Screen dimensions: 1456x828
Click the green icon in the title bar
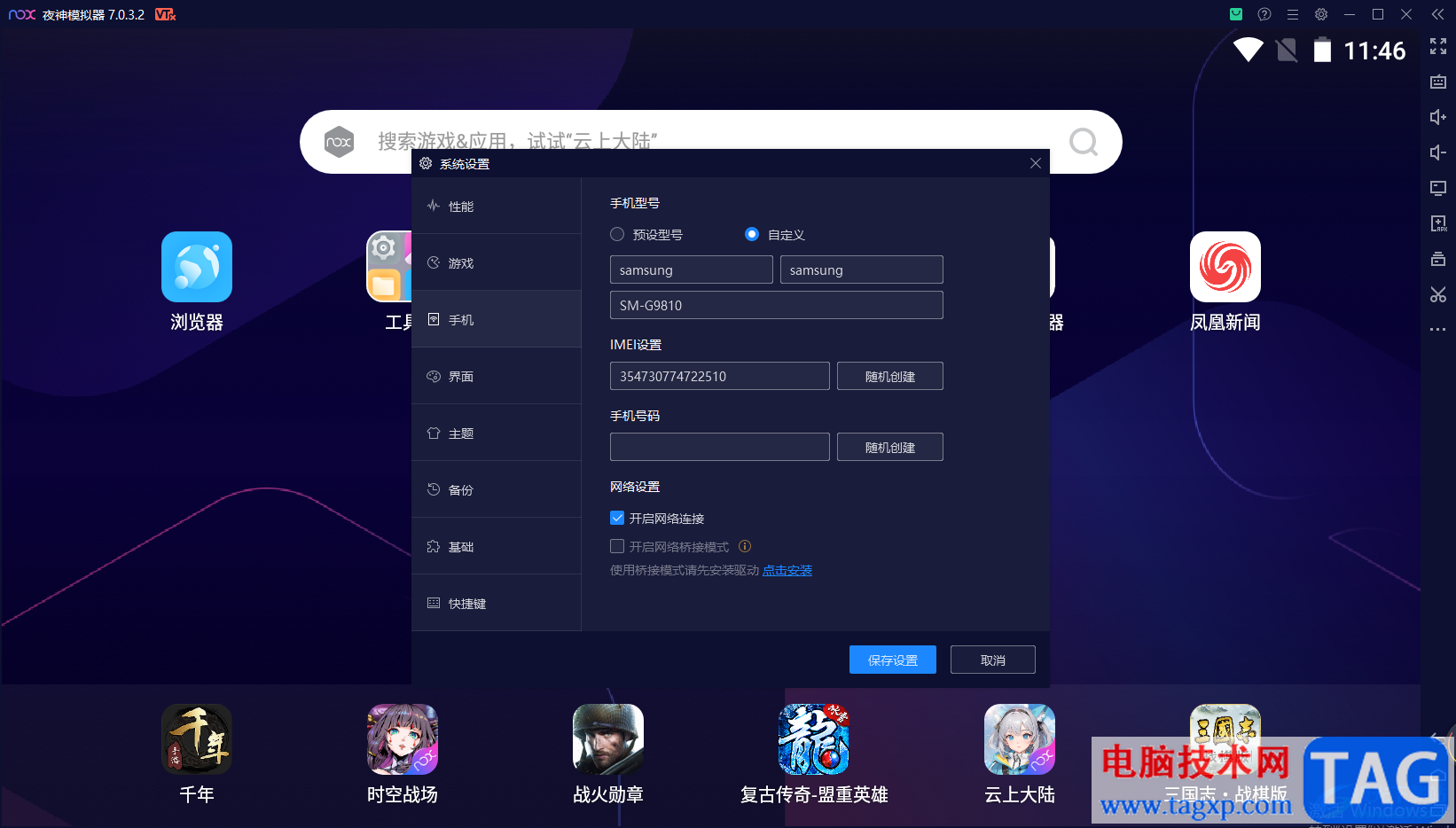(1236, 14)
